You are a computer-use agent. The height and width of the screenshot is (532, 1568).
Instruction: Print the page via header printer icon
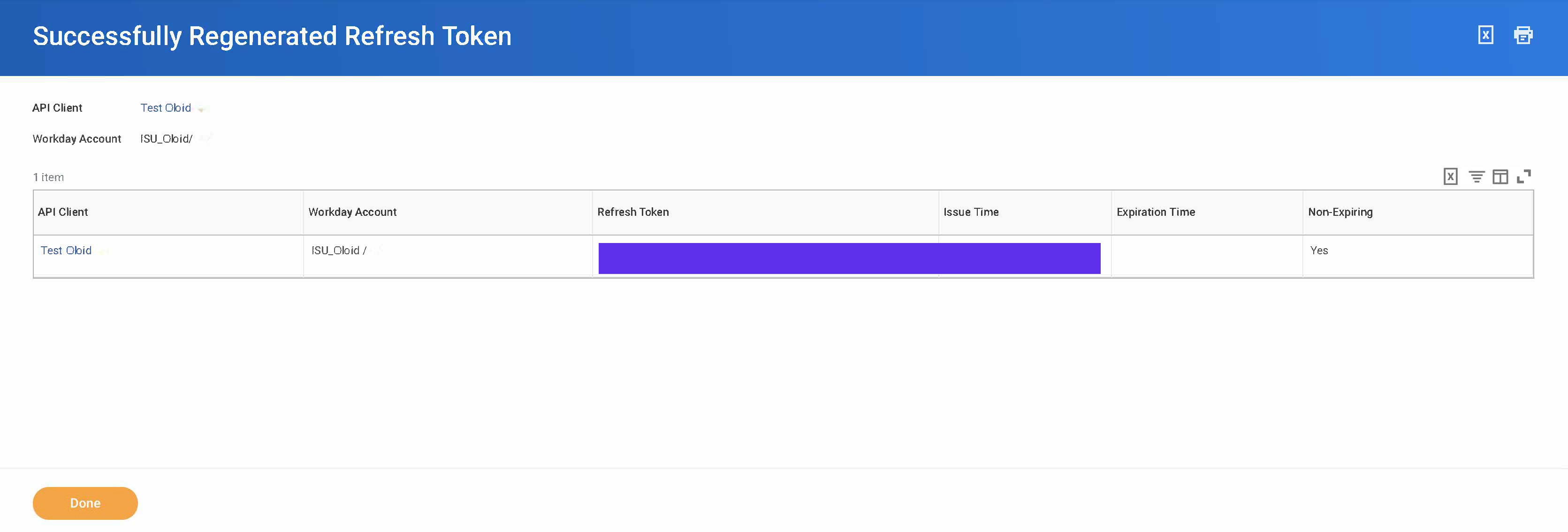(1523, 35)
